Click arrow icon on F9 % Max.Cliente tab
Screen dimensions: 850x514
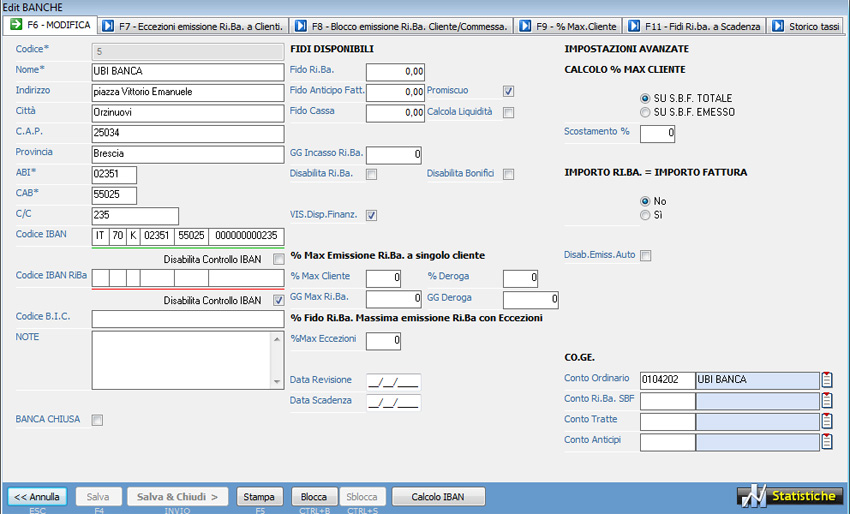coord(526,26)
